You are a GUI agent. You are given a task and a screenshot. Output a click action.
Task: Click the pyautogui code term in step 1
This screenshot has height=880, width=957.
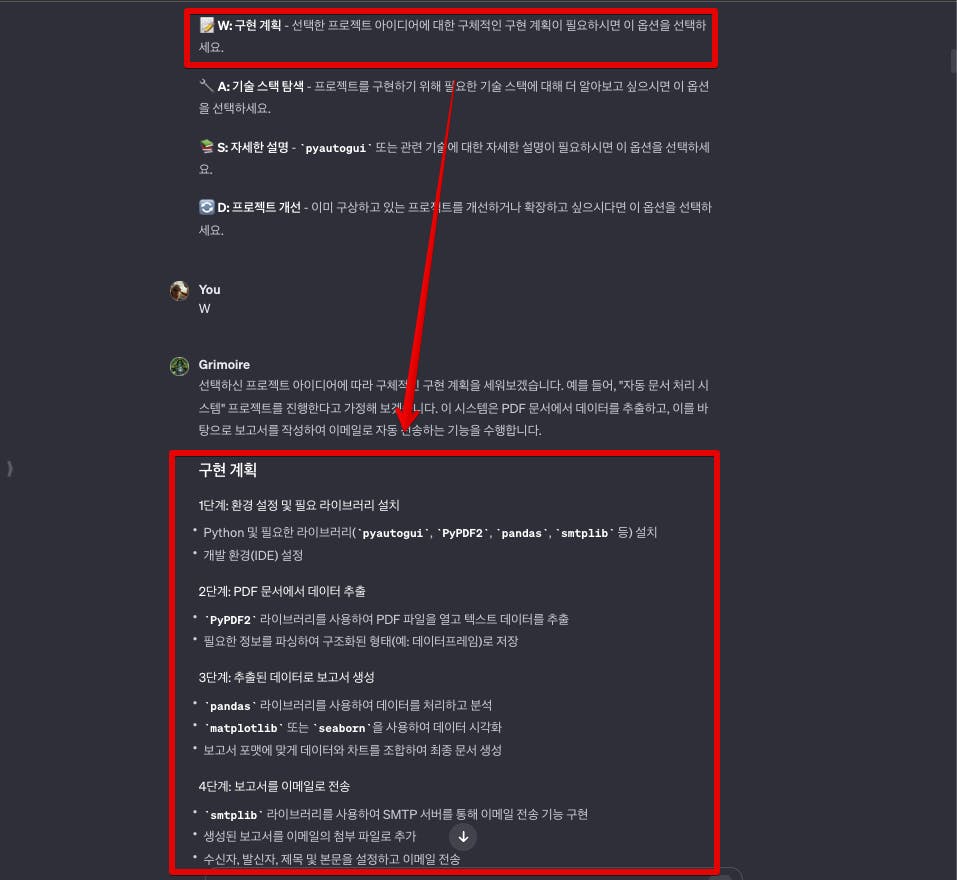393,533
